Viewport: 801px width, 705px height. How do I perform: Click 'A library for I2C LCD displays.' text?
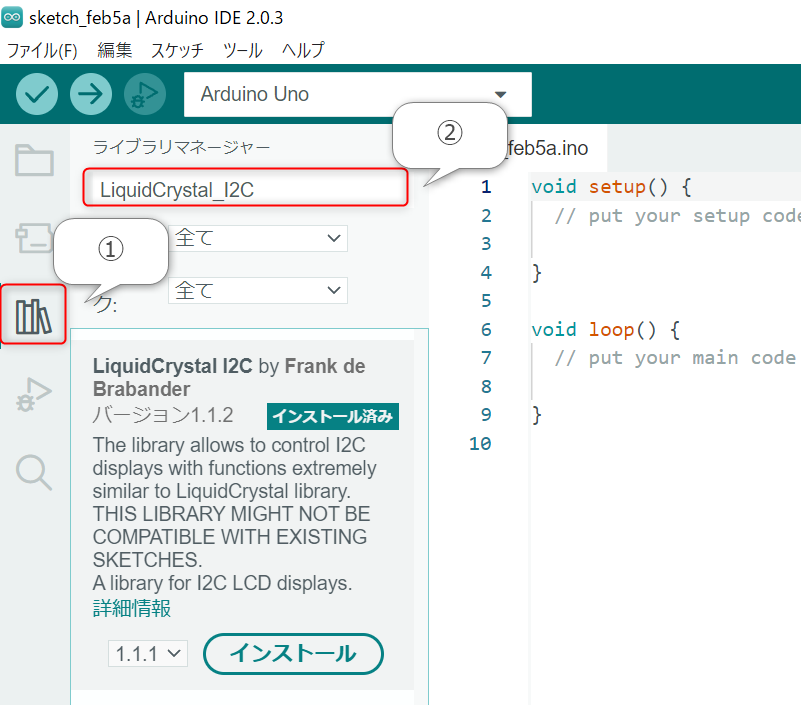click(x=222, y=583)
